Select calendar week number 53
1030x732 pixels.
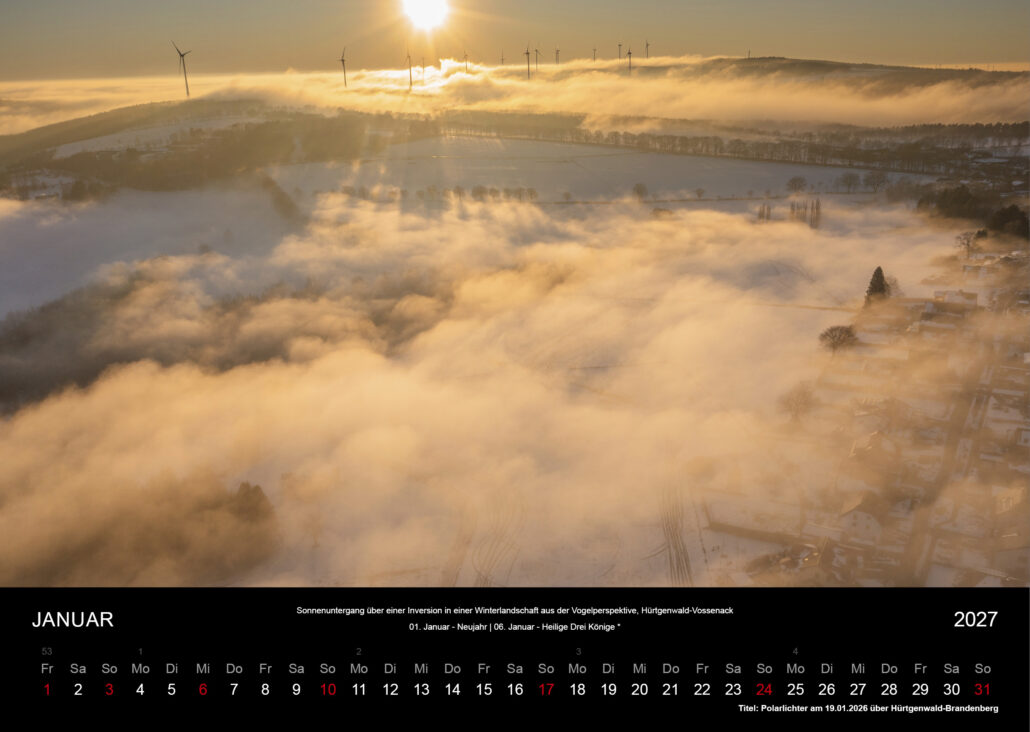coord(47,651)
